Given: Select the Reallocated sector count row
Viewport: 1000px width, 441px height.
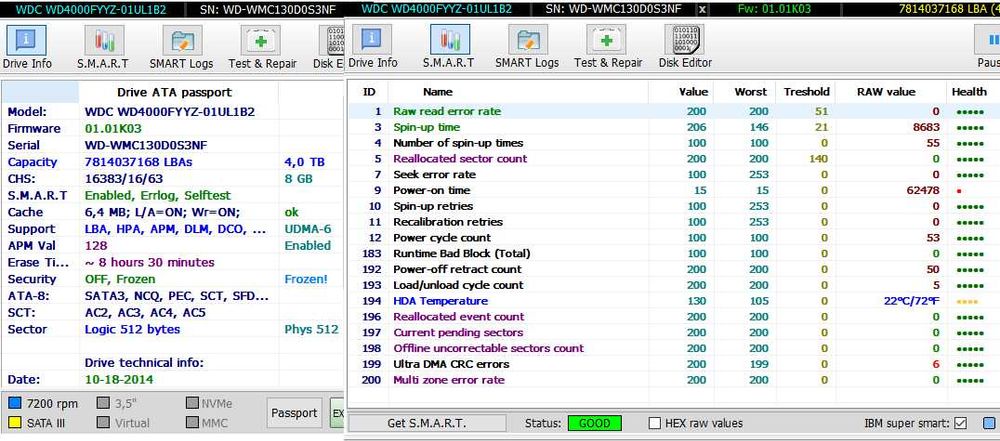Looking at the screenshot, I should pos(673,158).
